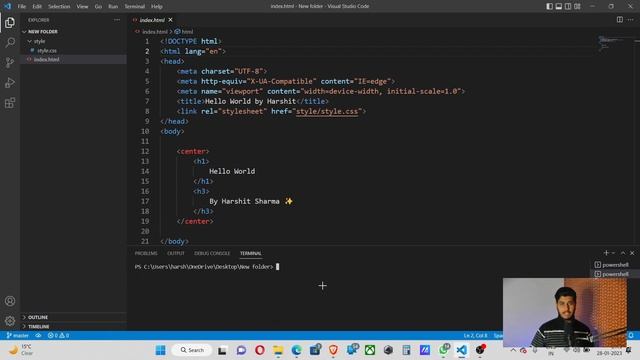The height and width of the screenshot is (360, 640).
Task: Follow the style/style.css link in code
Action: pyautogui.click(x=327, y=111)
